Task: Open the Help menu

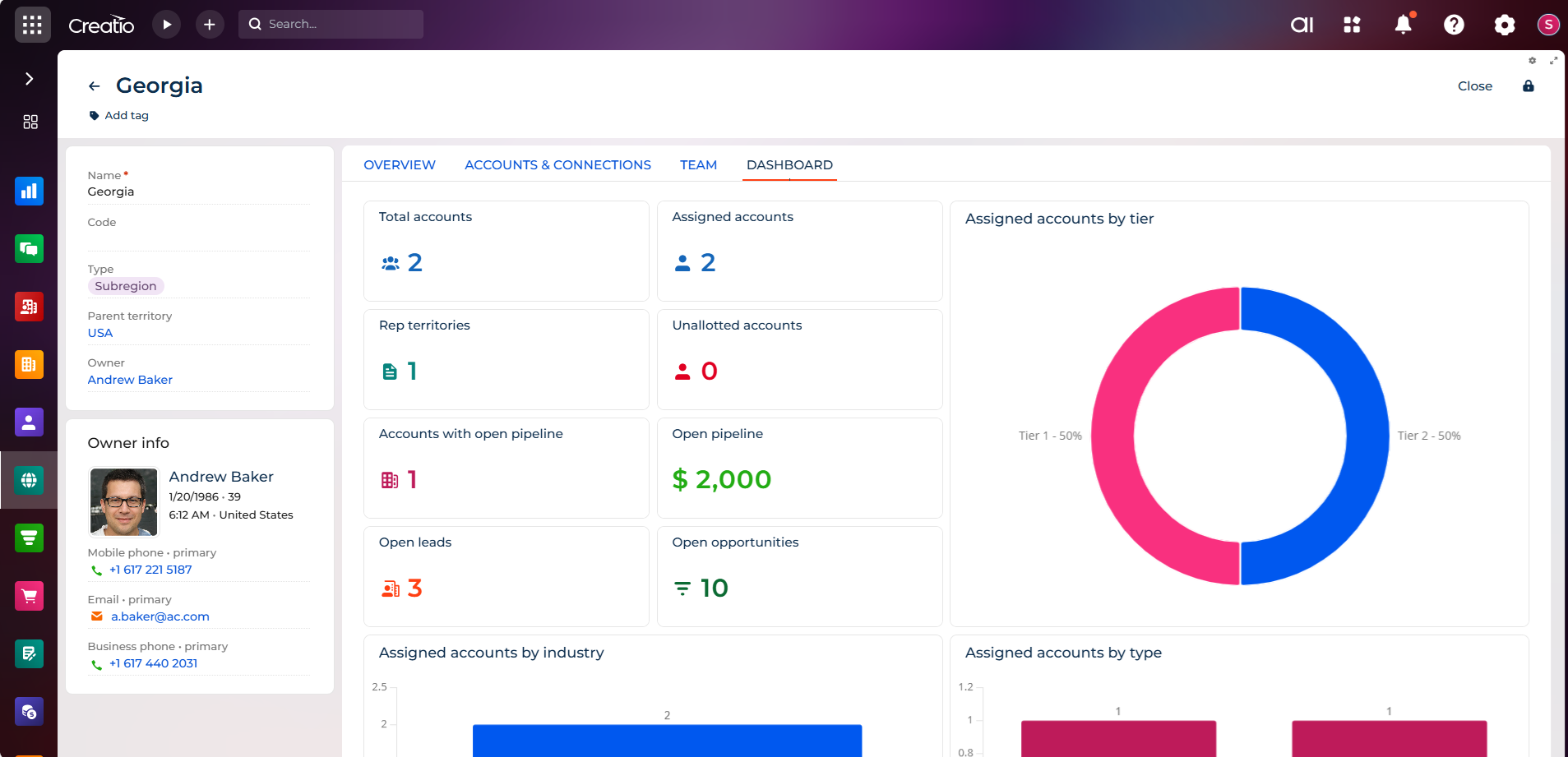Action: [x=1454, y=25]
